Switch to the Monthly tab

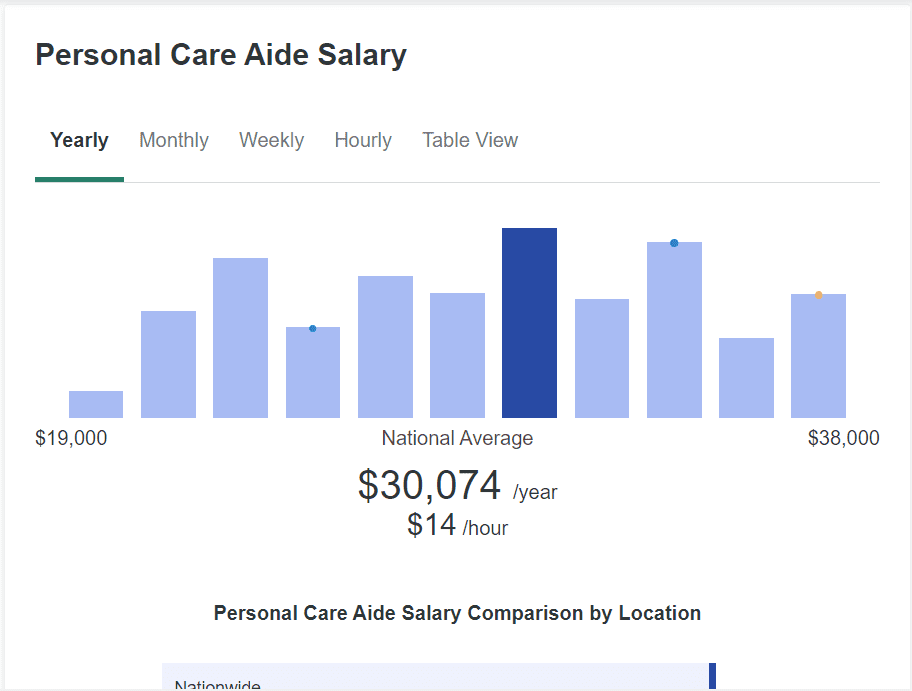coord(174,141)
